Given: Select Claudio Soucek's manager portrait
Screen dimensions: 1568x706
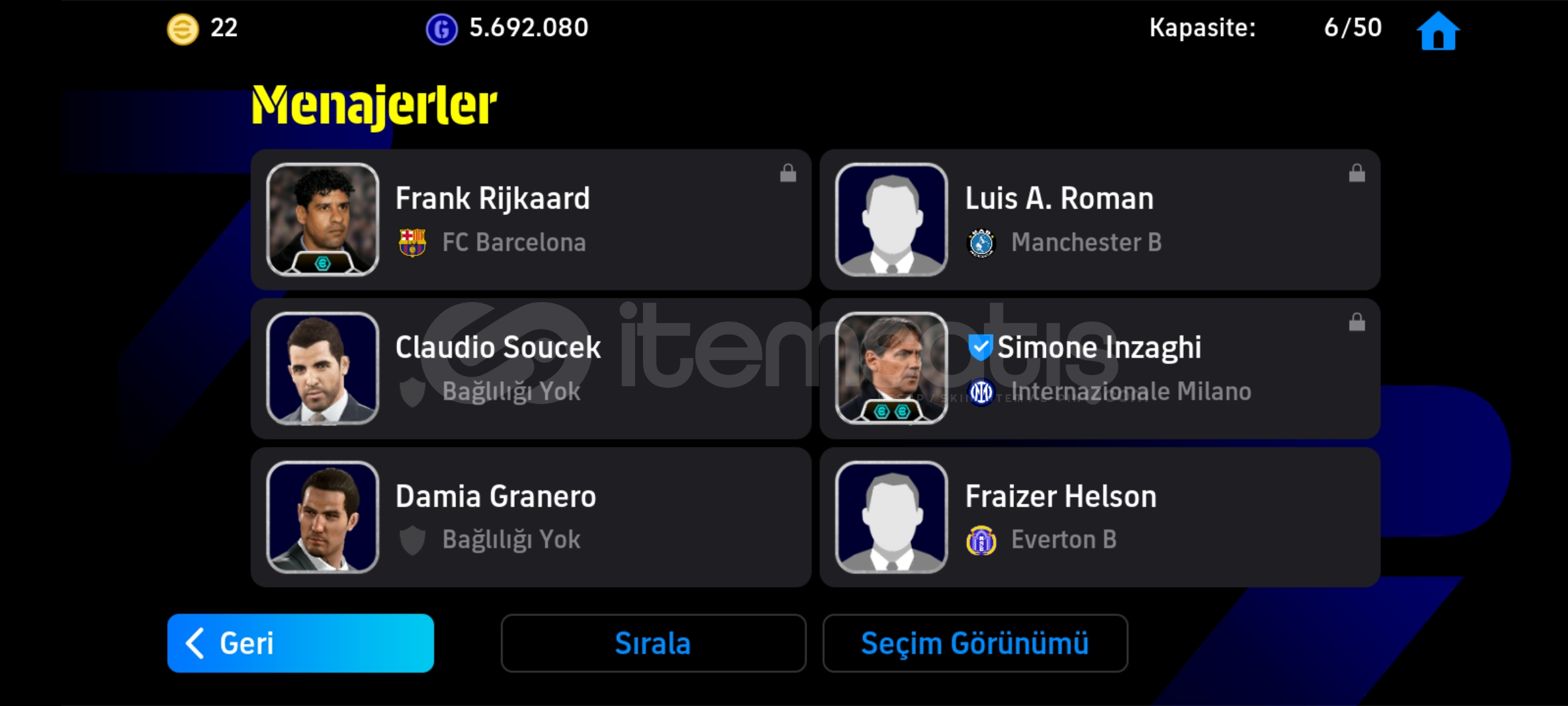Looking at the screenshot, I should (x=323, y=368).
